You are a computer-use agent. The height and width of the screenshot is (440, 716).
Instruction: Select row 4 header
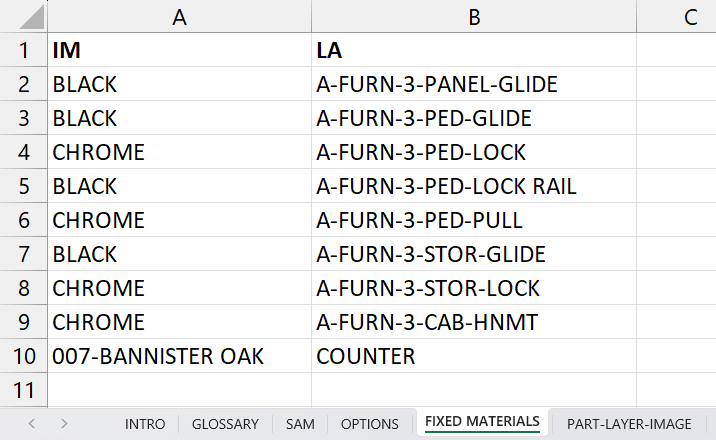[x=24, y=152]
